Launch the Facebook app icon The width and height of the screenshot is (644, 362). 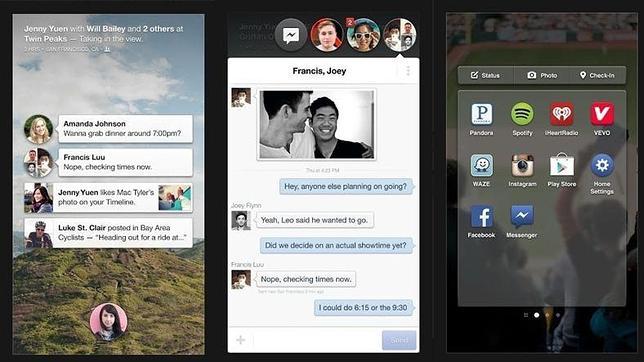pyautogui.click(x=481, y=217)
